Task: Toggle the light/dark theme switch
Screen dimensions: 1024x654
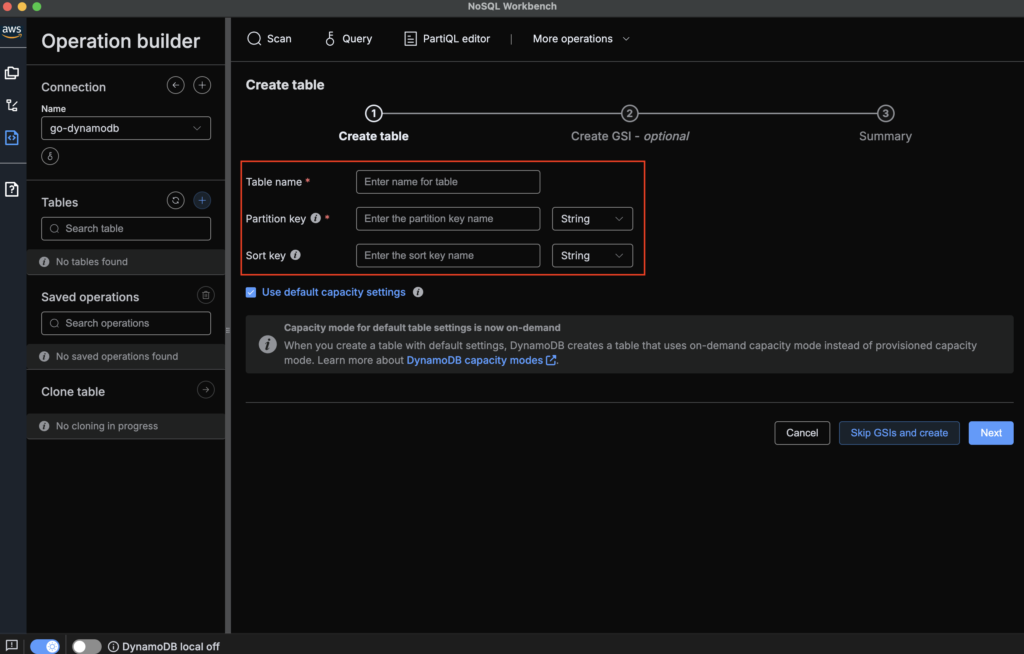Action: tap(45, 646)
